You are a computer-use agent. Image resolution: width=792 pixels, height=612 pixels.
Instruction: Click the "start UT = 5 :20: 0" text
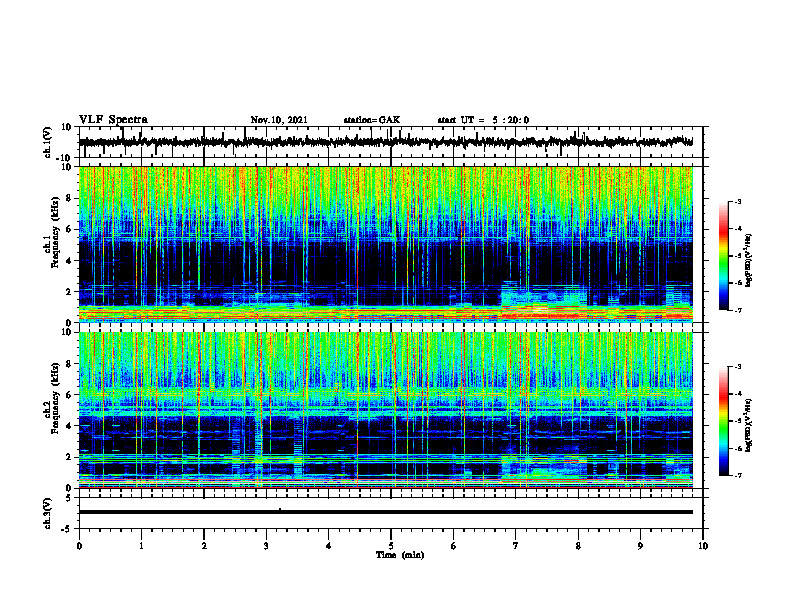point(483,120)
